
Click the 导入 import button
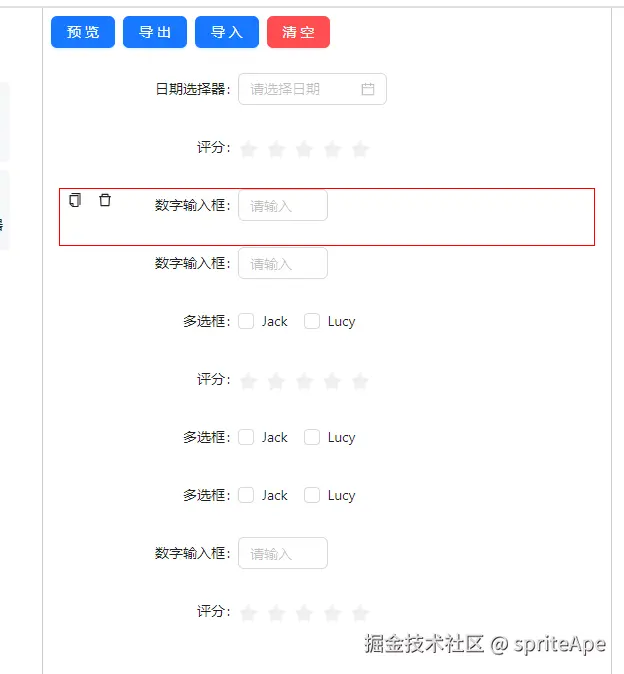227,32
